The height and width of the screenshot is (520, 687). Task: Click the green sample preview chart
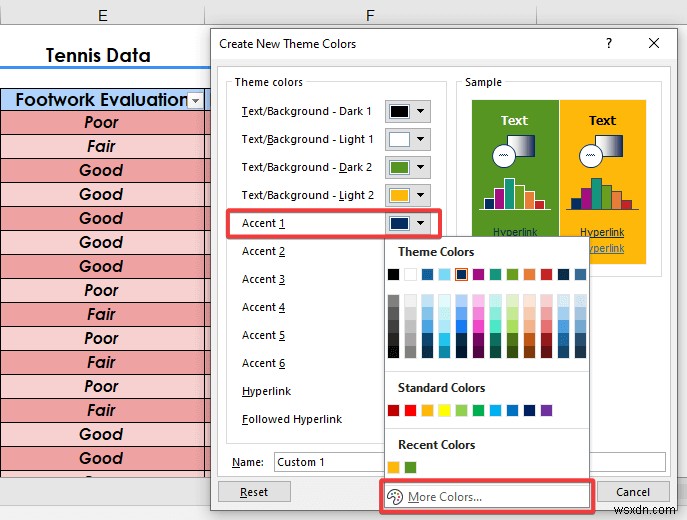click(514, 194)
